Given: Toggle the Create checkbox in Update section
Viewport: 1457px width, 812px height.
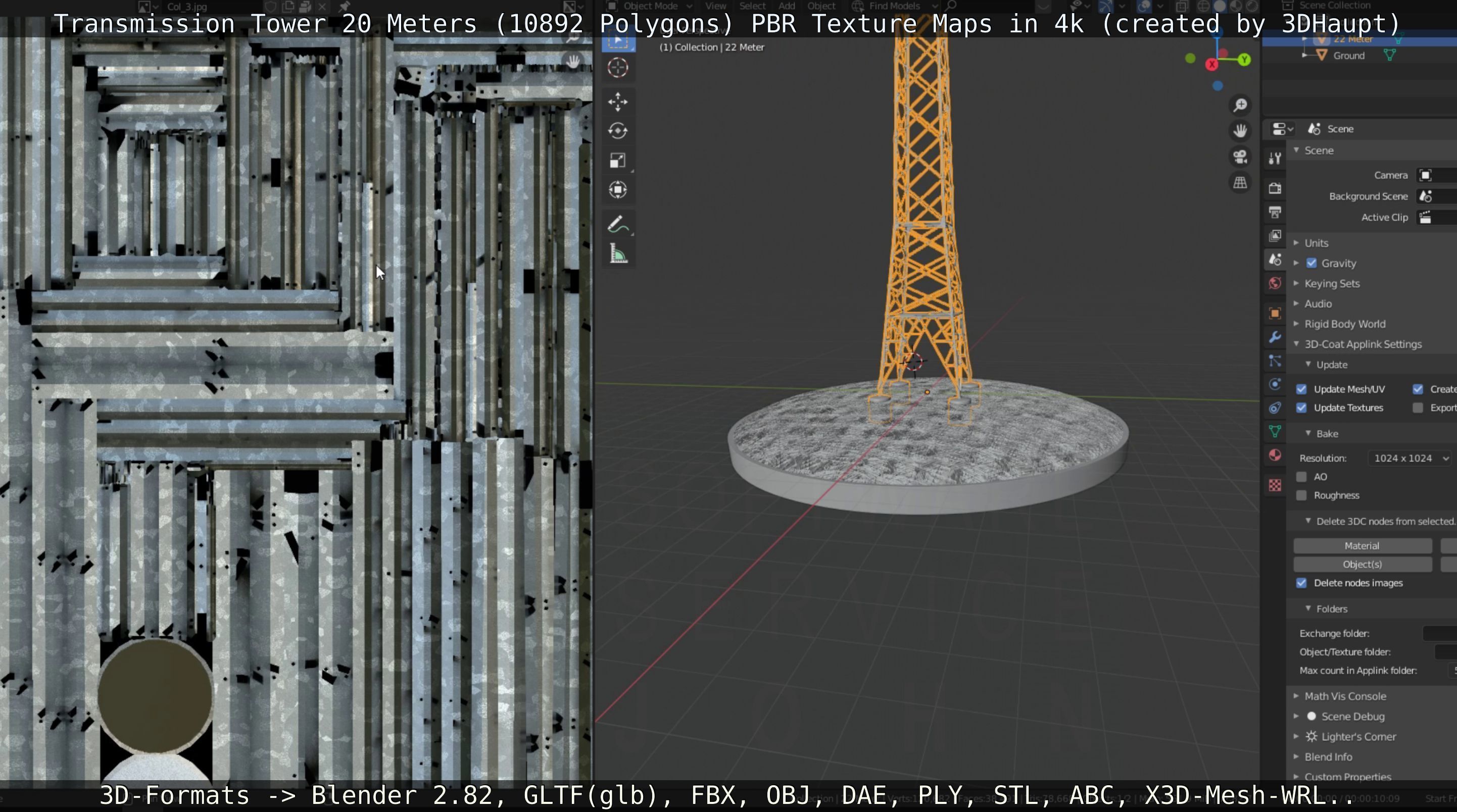Looking at the screenshot, I should coord(1418,389).
